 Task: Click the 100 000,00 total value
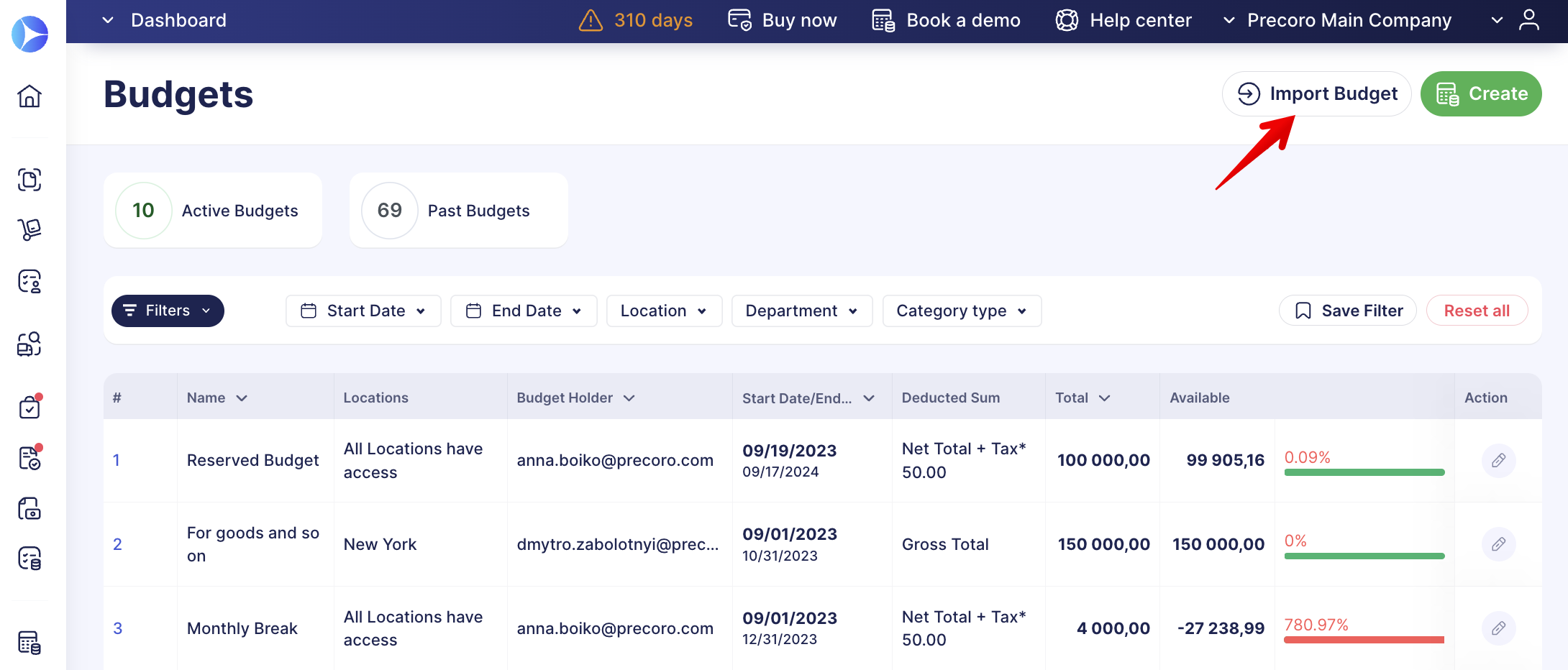coord(1103,460)
